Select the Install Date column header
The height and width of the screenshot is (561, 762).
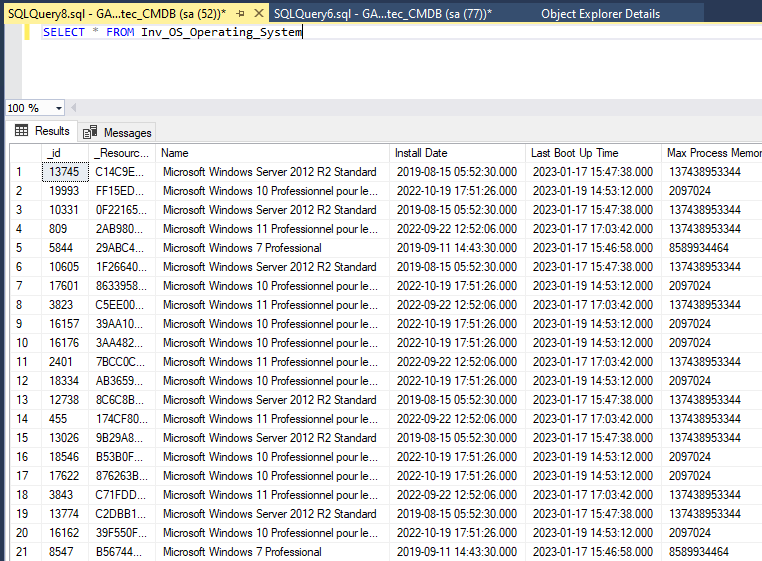coord(457,153)
